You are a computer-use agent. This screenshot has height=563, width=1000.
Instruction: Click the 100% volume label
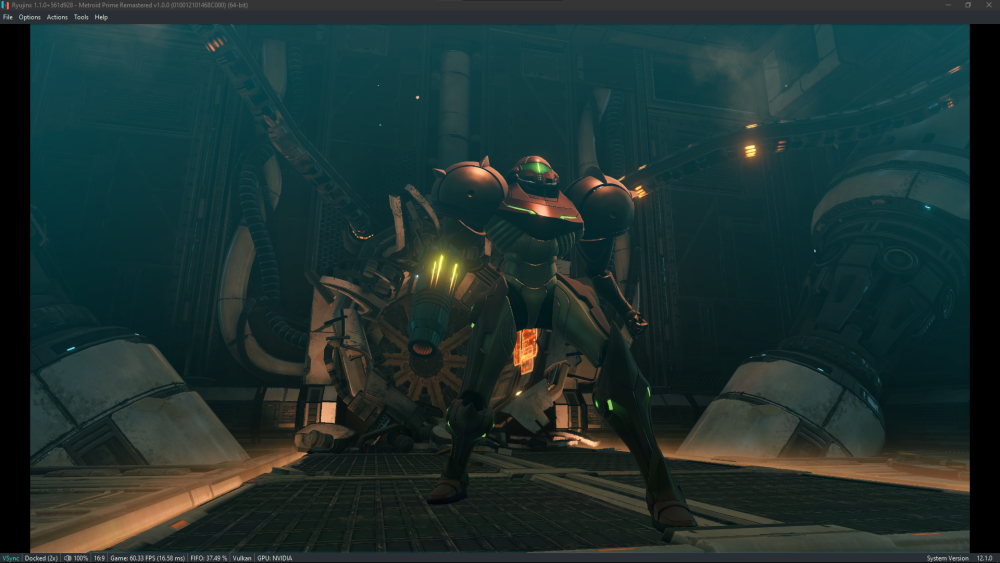point(81,558)
